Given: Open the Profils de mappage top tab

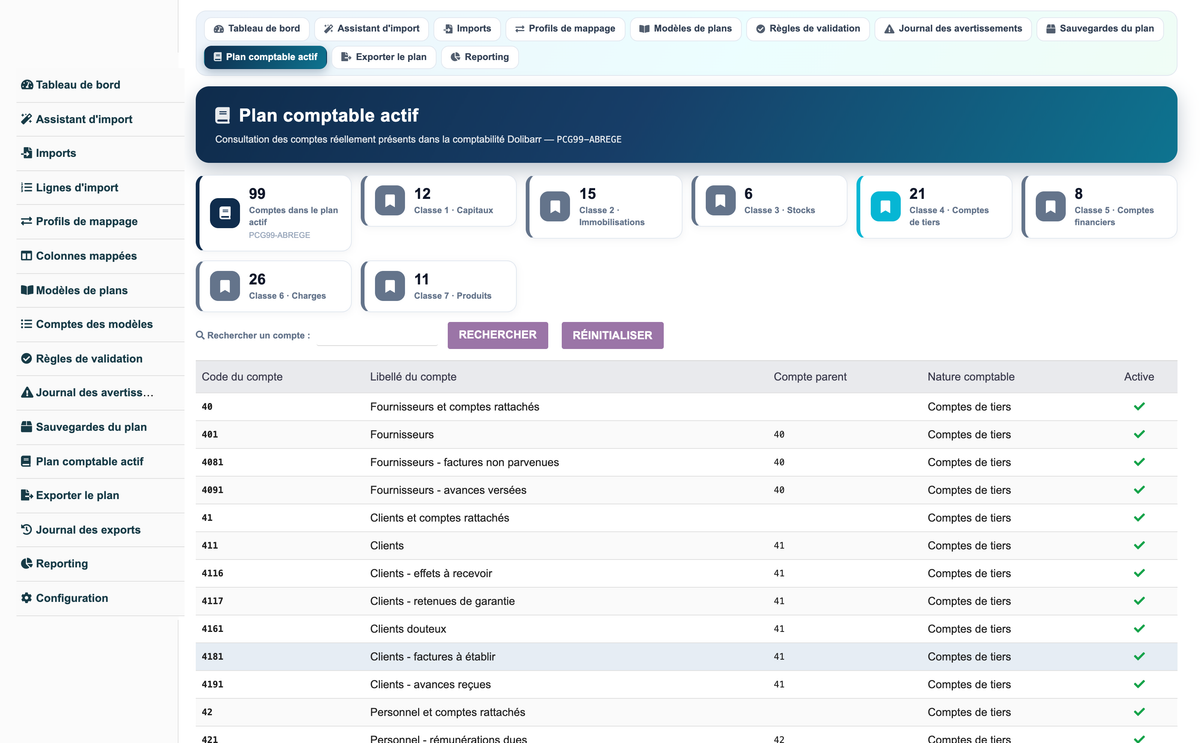Looking at the screenshot, I should [565, 29].
